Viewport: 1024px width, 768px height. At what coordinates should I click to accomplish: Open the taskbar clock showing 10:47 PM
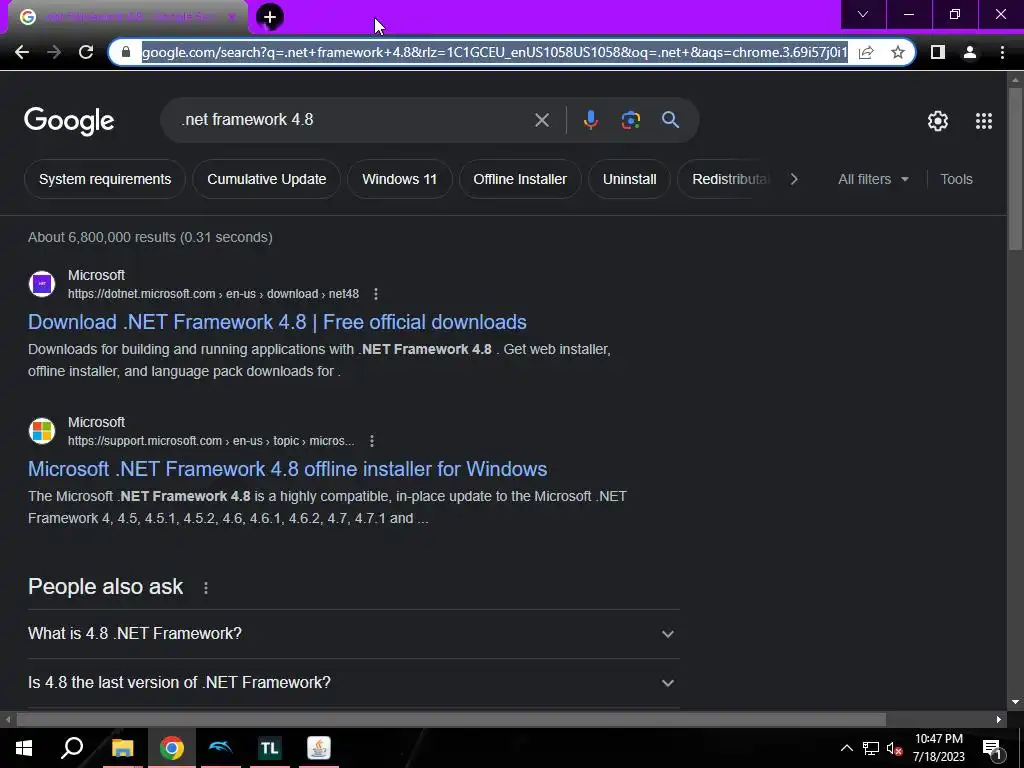[x=938, y=748]
